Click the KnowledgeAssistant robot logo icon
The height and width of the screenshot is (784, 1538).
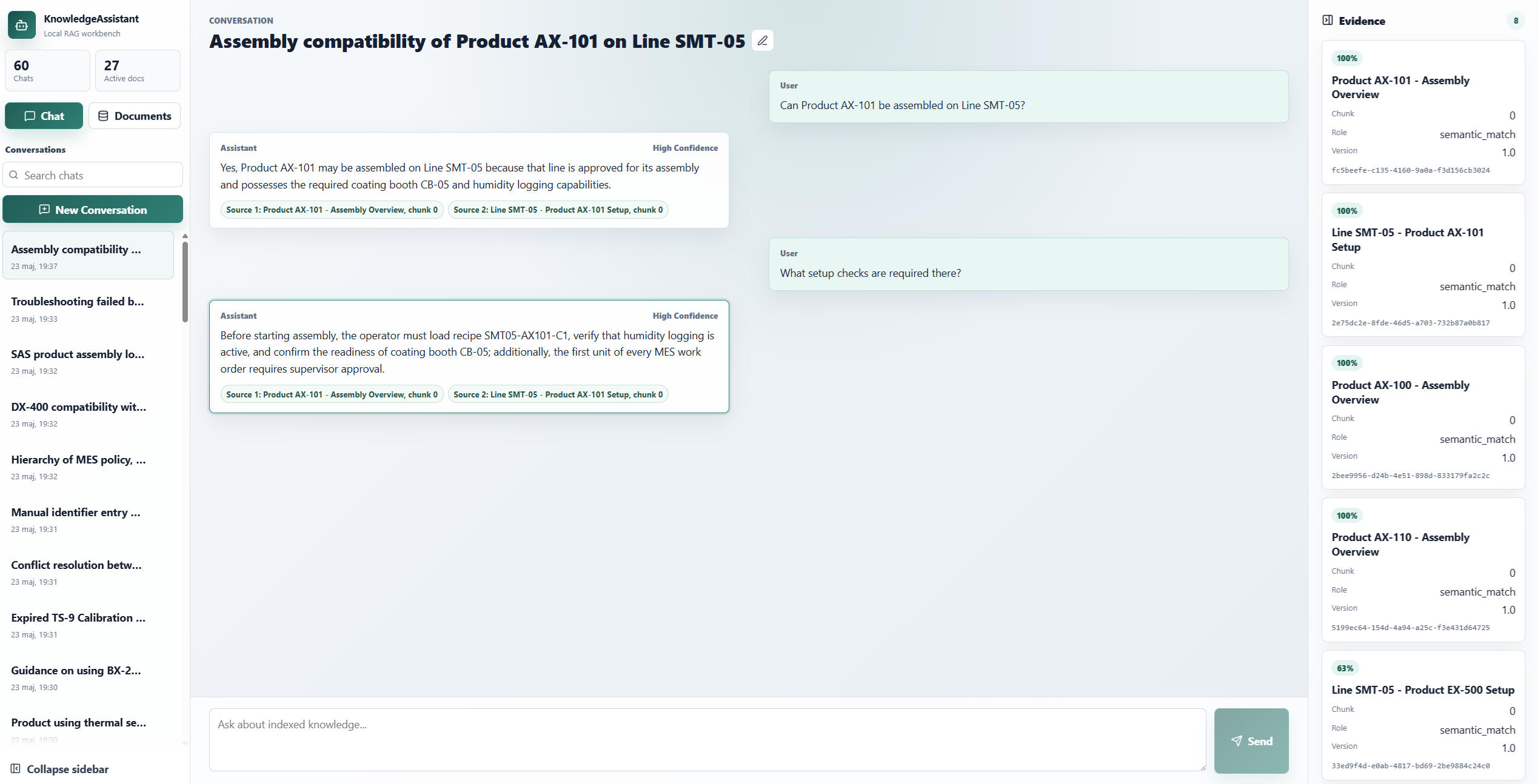22,25
